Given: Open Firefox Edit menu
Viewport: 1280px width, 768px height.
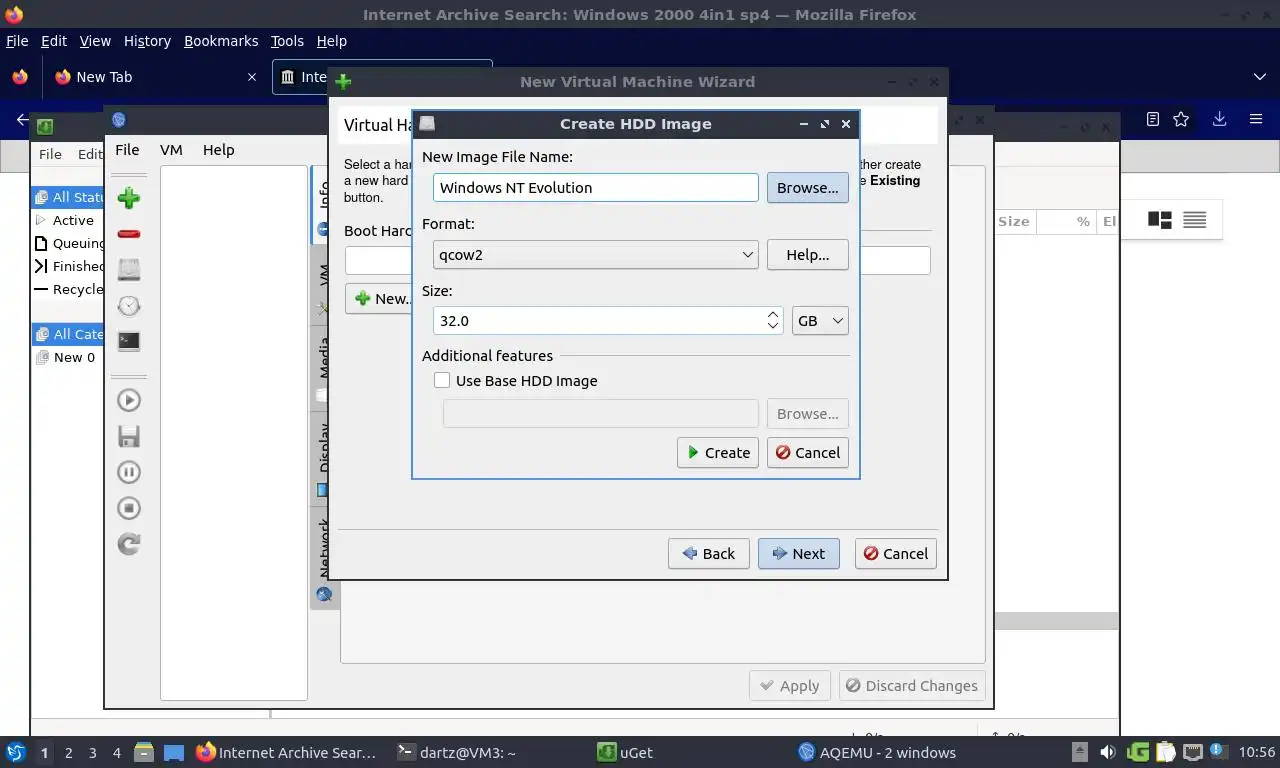Looking at the screenshot, I should pyautogui.click(x=54, y=41).
